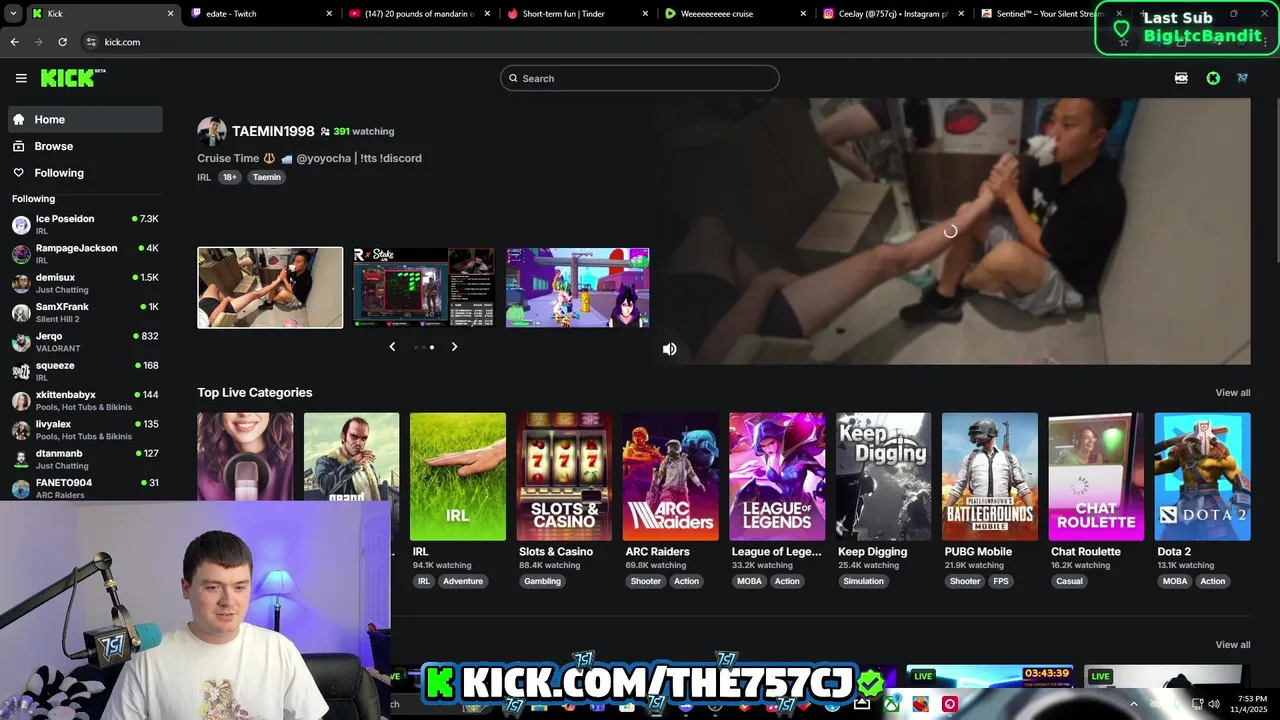The width and height of the screenshot is (1280, 720).
Task: Switch to the Weeeeeeeeee cruise tab
Action: click(735, 14)
